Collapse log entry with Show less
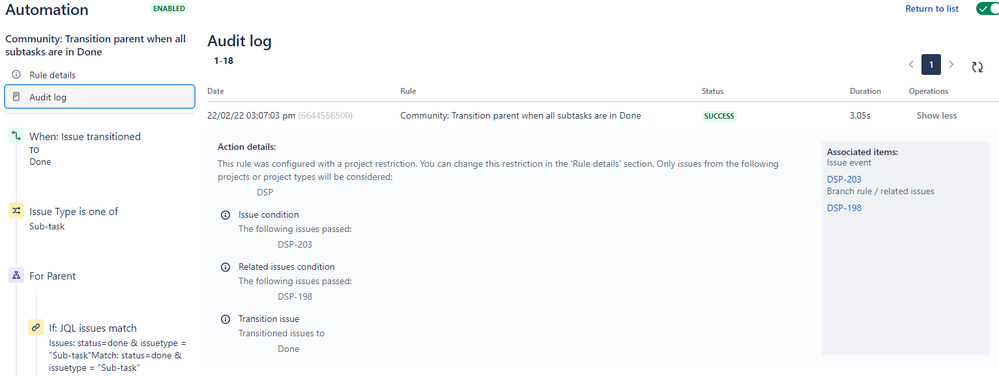Viewport: 999px width, 376px height. 937,116
